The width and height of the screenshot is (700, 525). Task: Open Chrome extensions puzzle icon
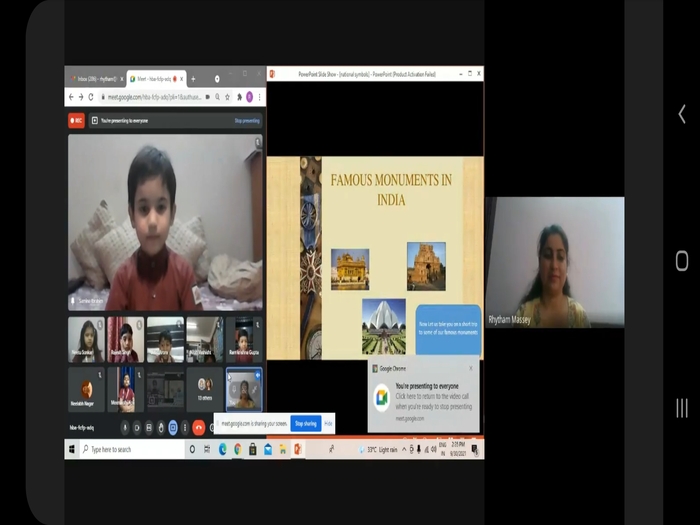tap(239, 97)
